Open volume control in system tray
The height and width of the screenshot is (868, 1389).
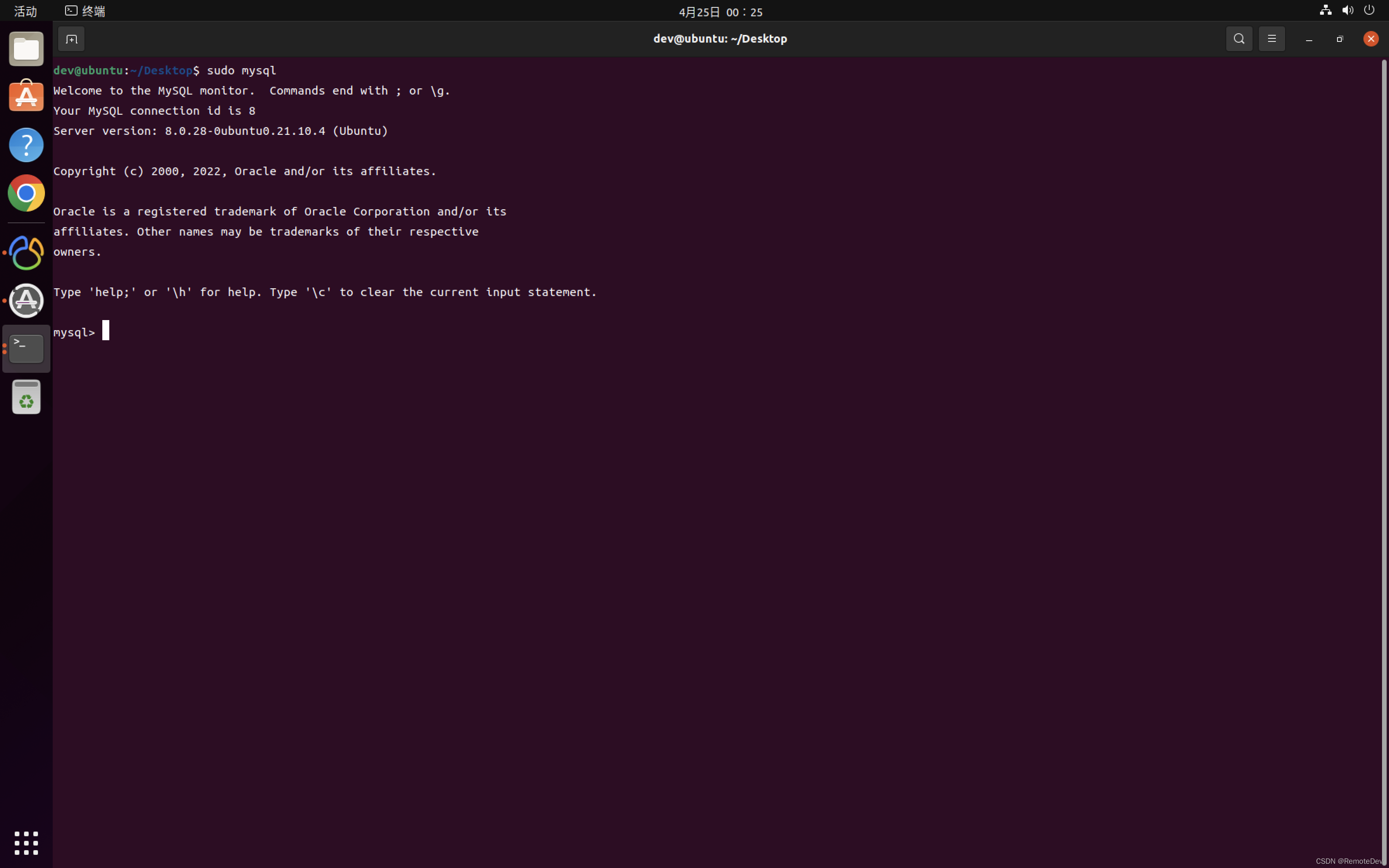[x=1348, y=10]
